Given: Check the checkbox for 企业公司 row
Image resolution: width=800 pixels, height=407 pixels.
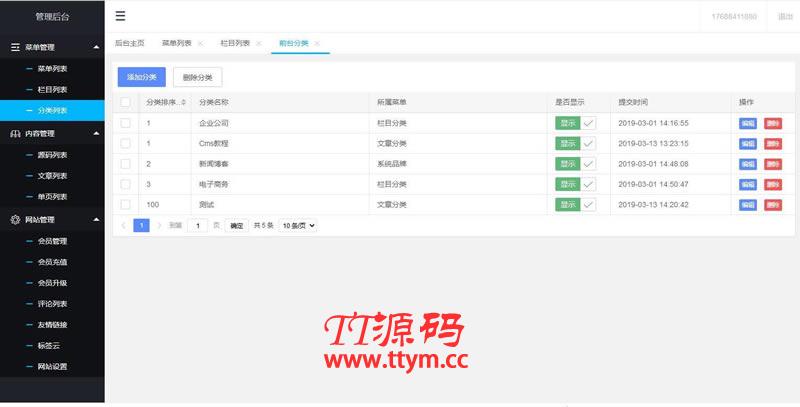Looking at the screenshot, I should coord(125,123).
